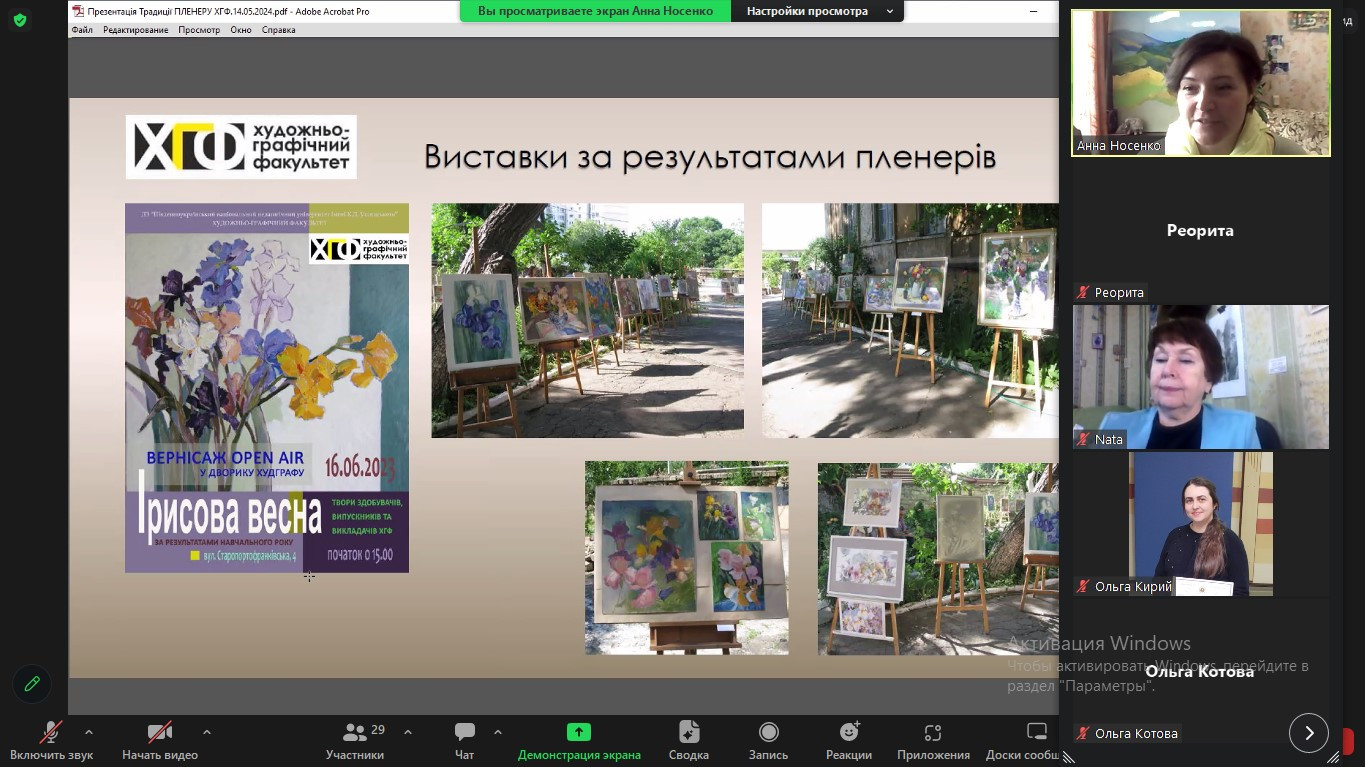Open the Участники participants panel
This screenshot has height=767, width=1365.
tap(355, 741)
